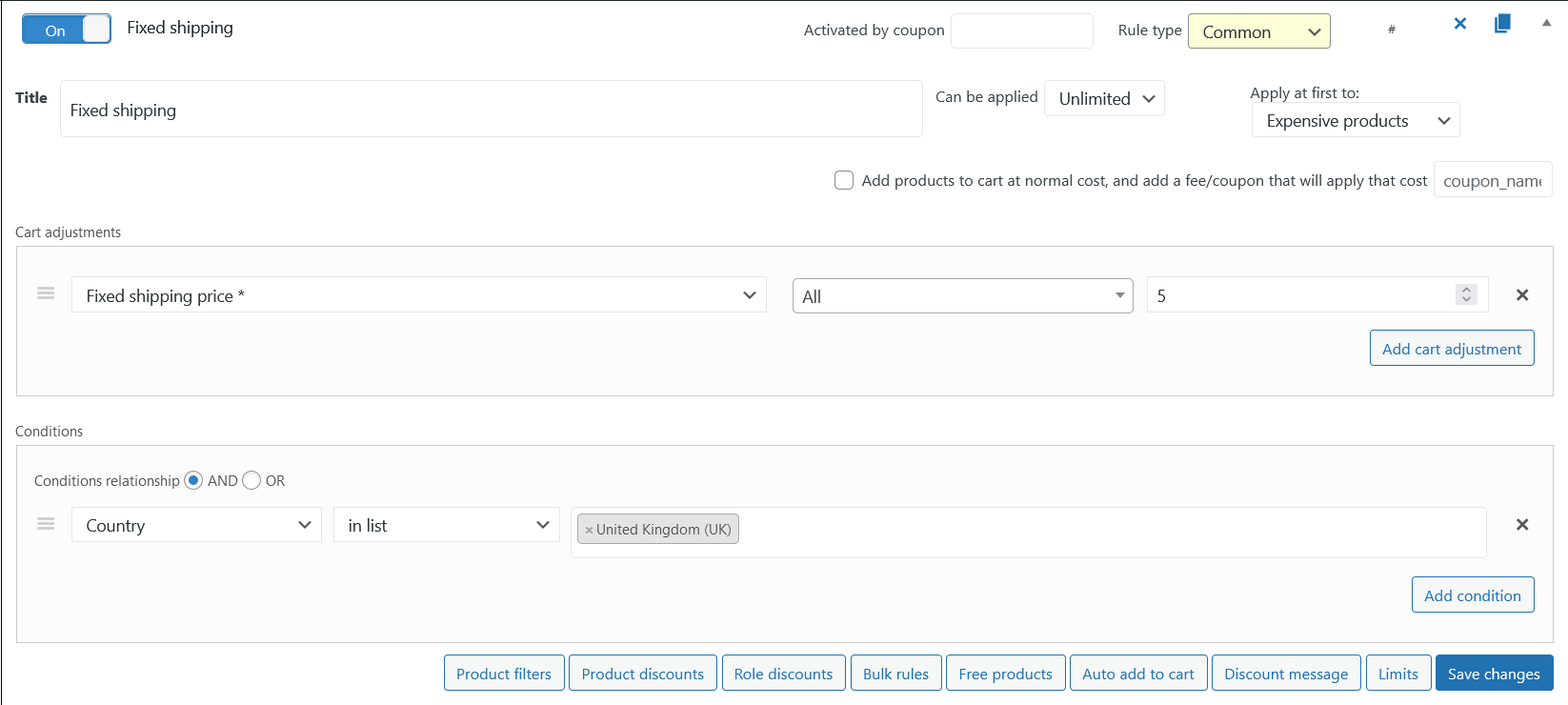Open the in list operator dropdown
Viewport: 1568px width, 705px height.
pyautogui.click(x=447, y=525)
